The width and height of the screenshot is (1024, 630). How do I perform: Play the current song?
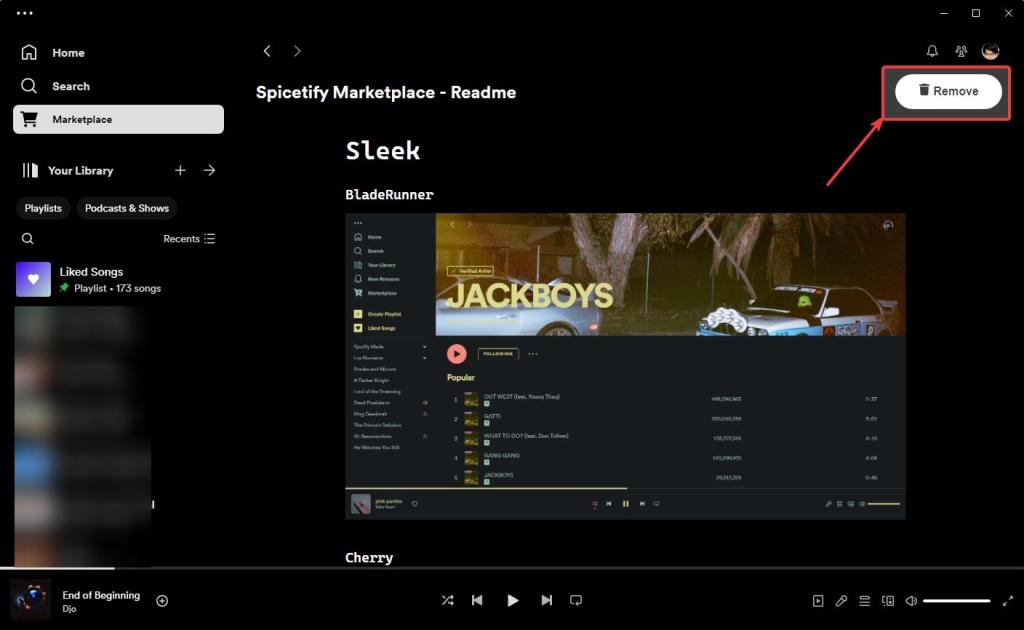tap(513, 600)
